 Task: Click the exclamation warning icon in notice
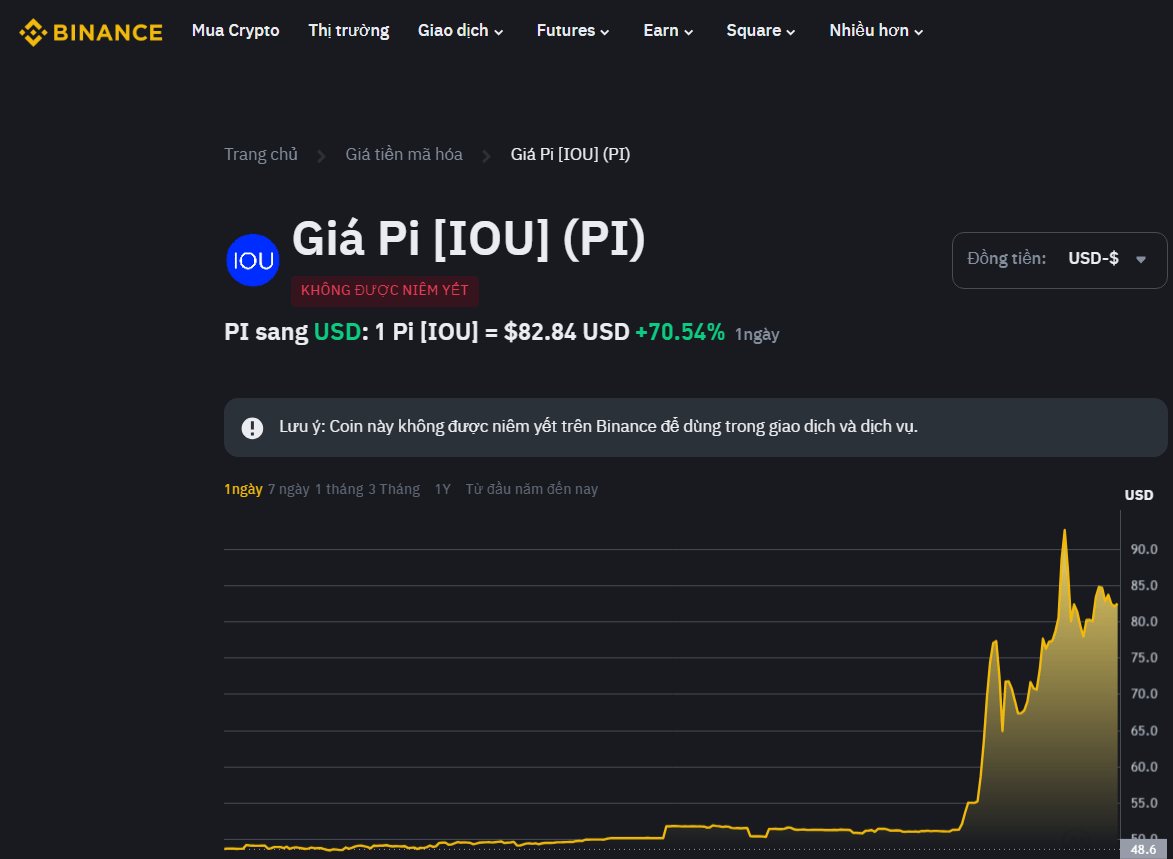pyautogui.click(x=252, y=428)
